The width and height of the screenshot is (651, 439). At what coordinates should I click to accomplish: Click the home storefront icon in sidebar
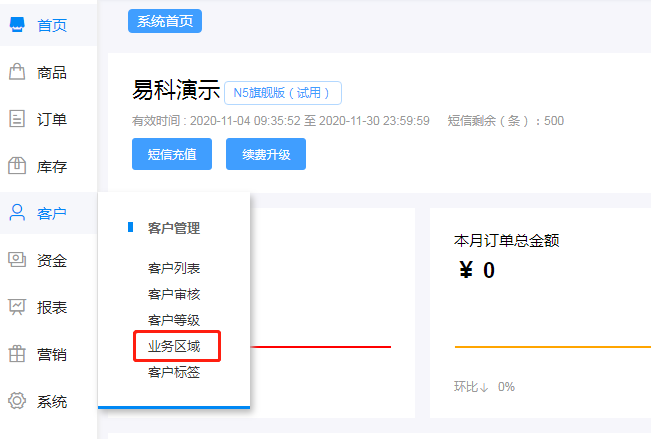click(17, 25)
